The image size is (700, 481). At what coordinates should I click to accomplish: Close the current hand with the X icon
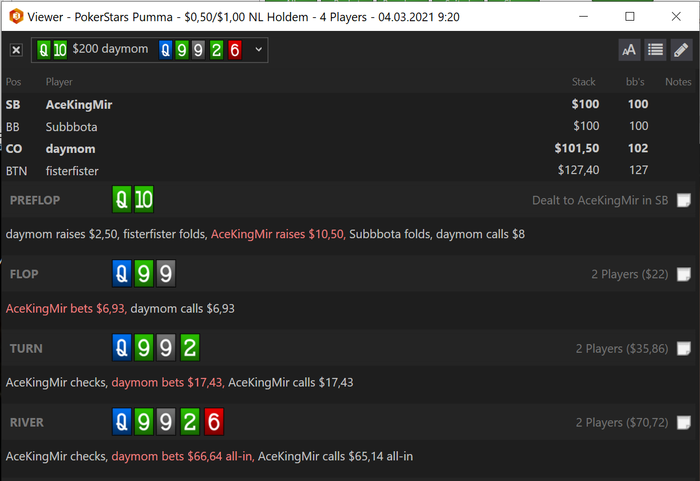[x=16, y=50]
